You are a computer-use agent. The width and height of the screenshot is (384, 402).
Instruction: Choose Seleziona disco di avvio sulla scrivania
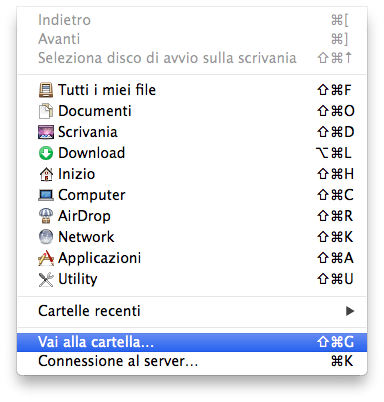[192, 58]
